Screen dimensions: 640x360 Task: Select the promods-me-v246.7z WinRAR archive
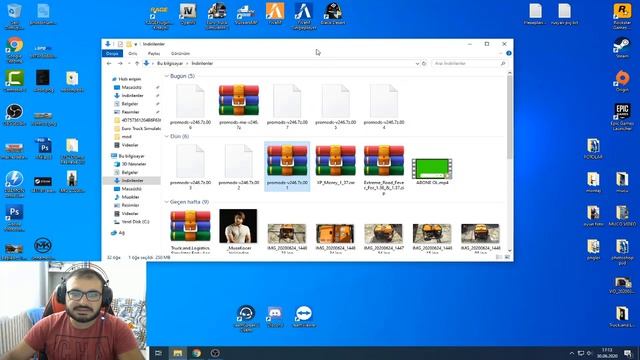(x=239, y=107)
